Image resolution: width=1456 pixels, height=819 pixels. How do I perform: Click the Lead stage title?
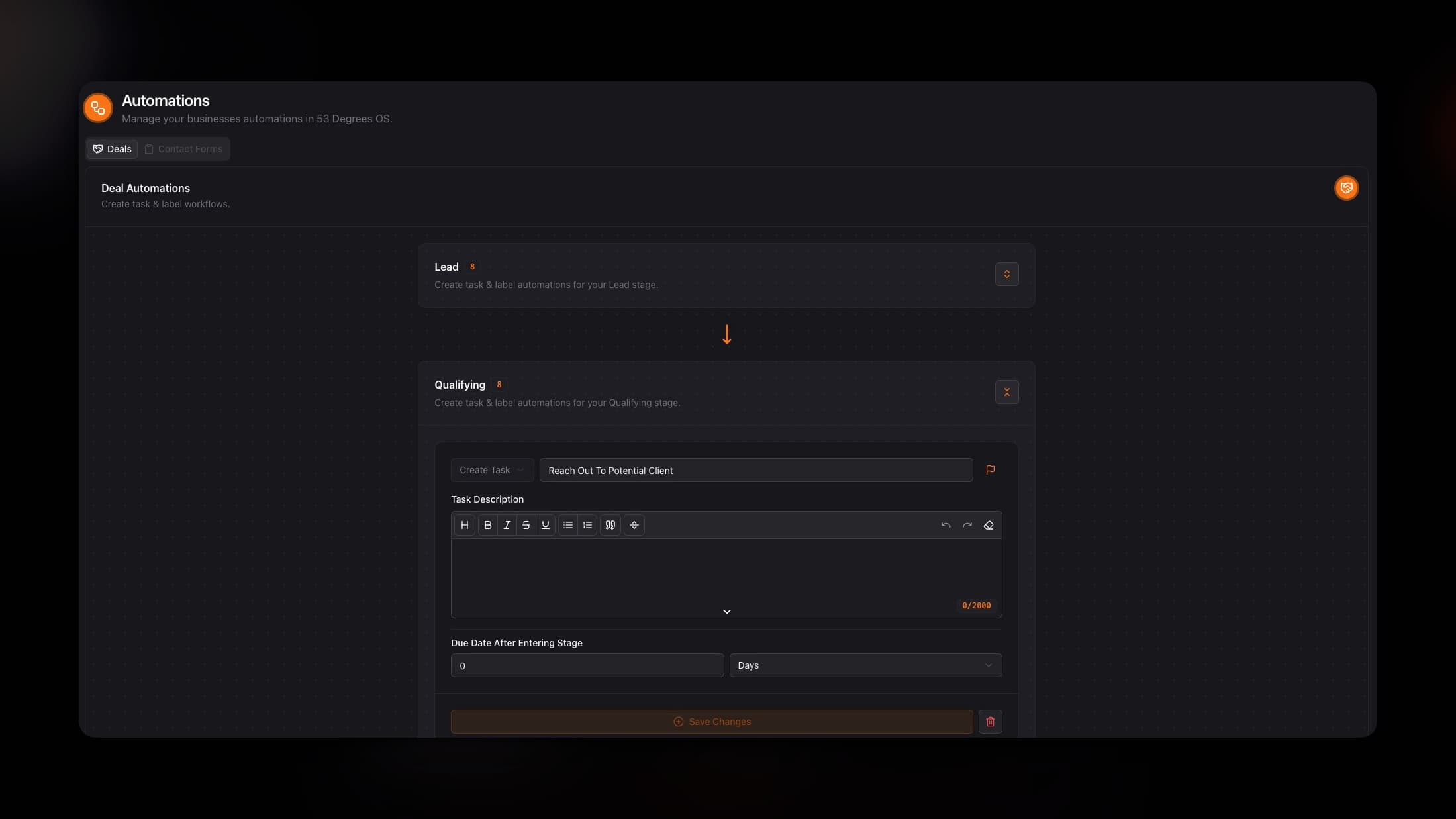(x=446, y=267)
